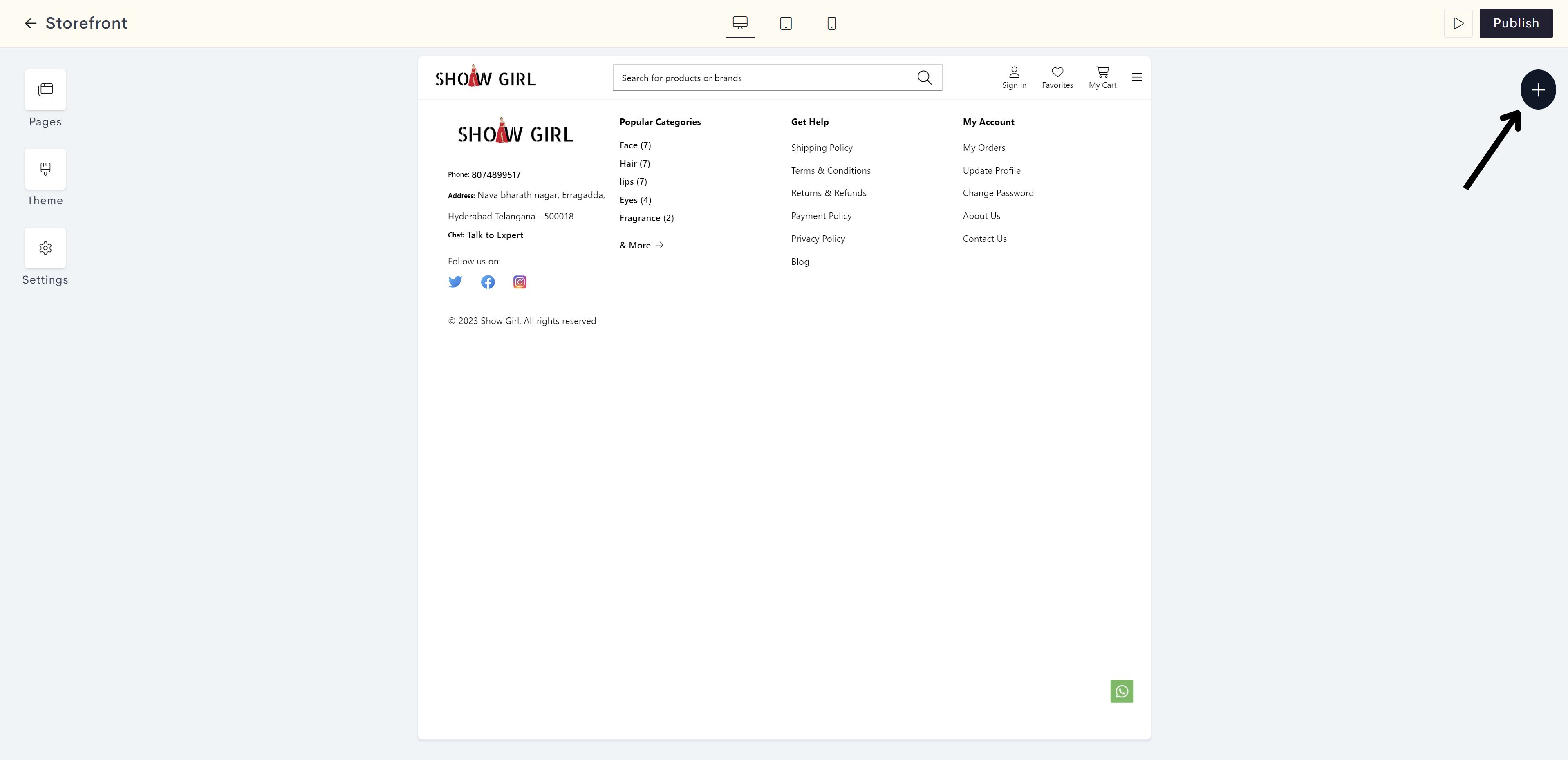Click the Show Girl header logo
Screen dimensions: 1568x760
coord(485,77)
